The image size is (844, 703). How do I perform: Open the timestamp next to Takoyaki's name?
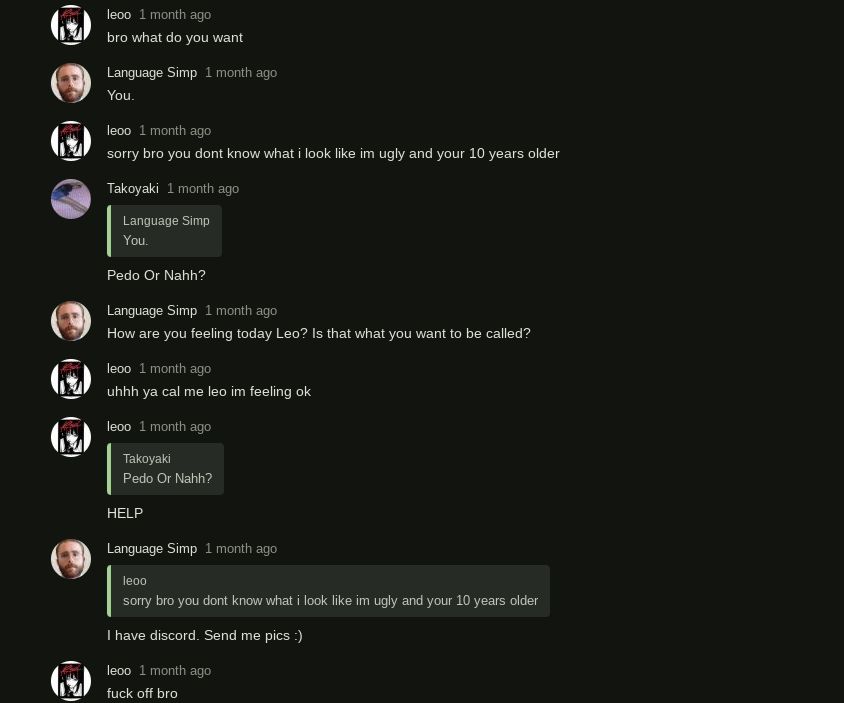[203, 188]
